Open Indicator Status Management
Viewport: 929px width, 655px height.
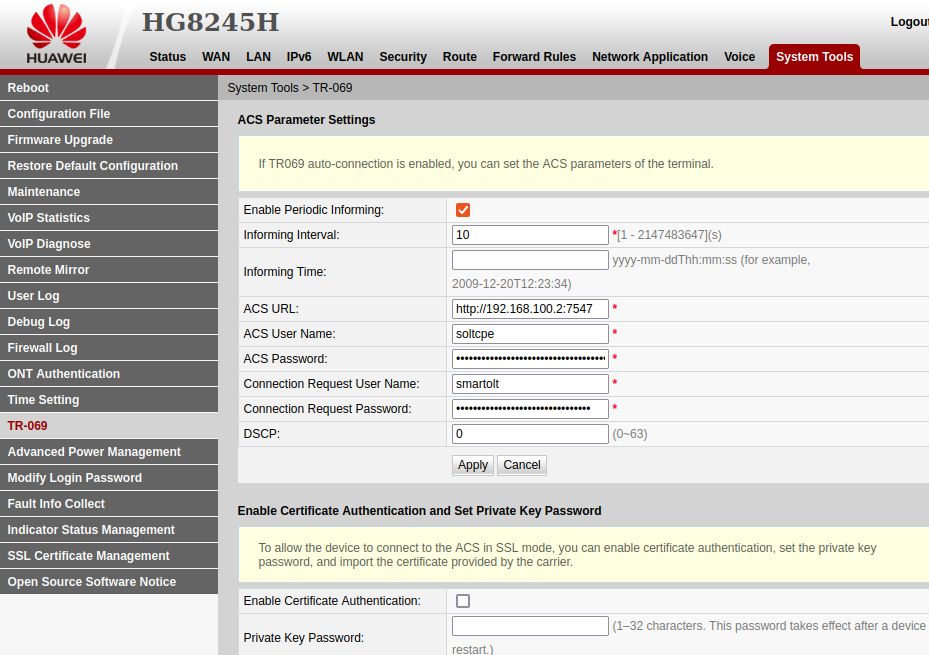coord(109,530)
